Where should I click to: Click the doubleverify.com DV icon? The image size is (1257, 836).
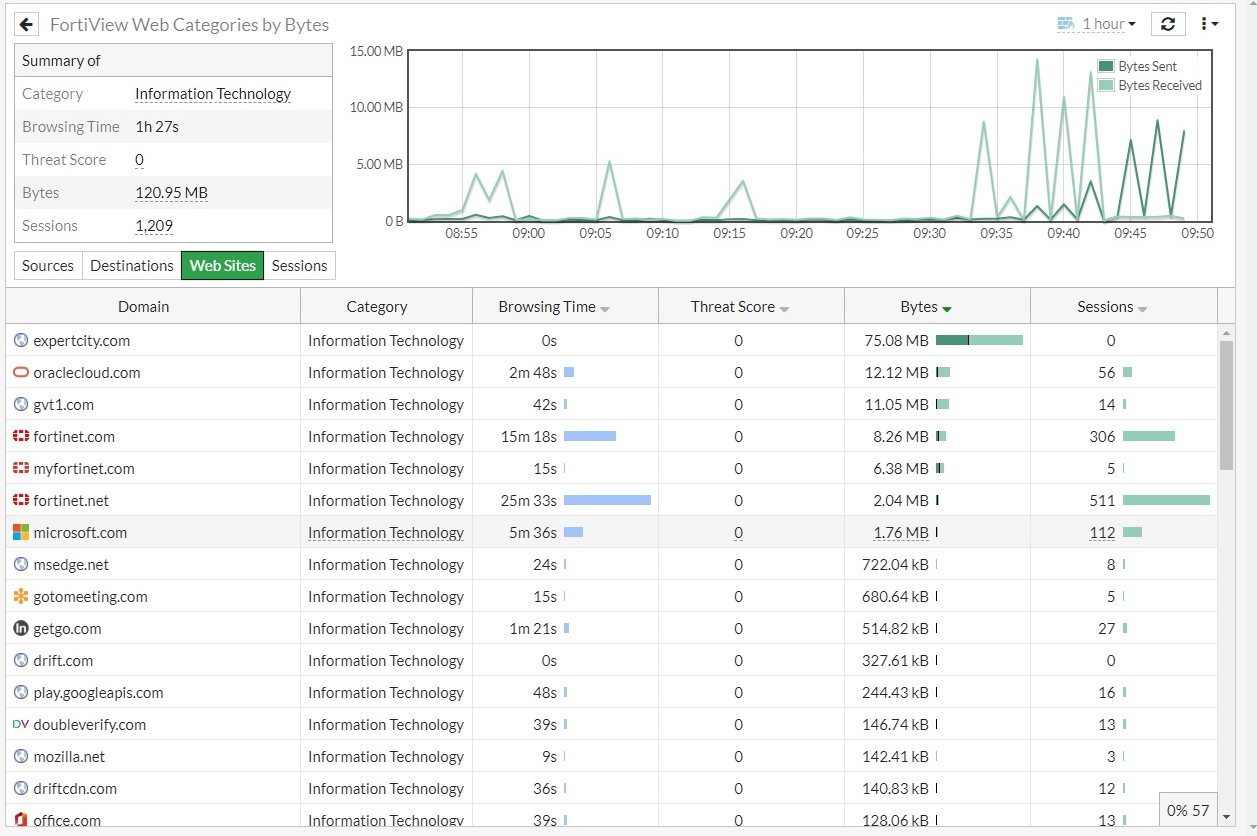coord(21,725)
